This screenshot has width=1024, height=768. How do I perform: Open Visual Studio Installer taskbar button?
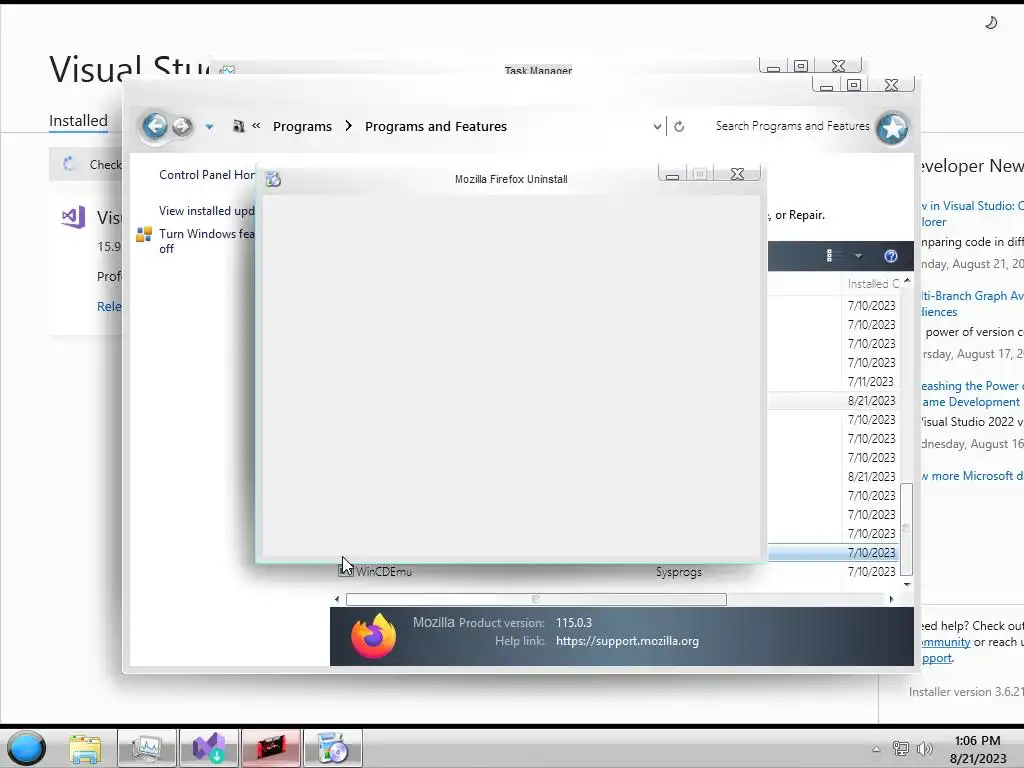point(208,748)
